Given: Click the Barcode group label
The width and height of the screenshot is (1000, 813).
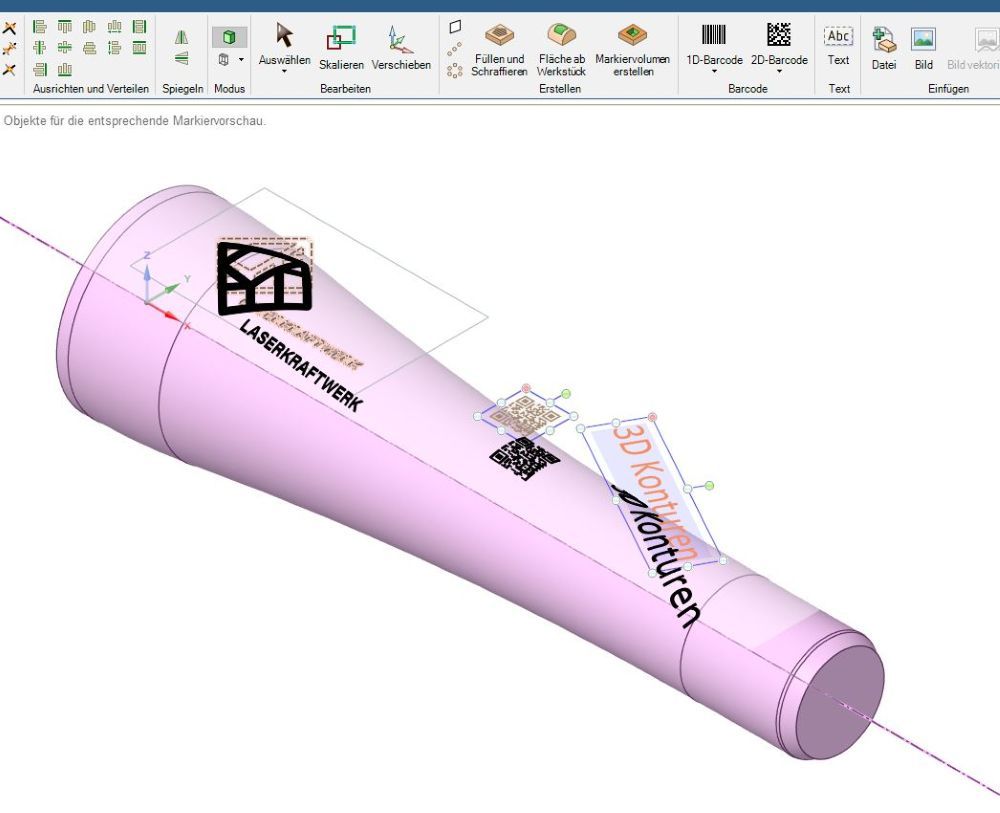Looking at the screenshot, I should [x=747, y=89].
